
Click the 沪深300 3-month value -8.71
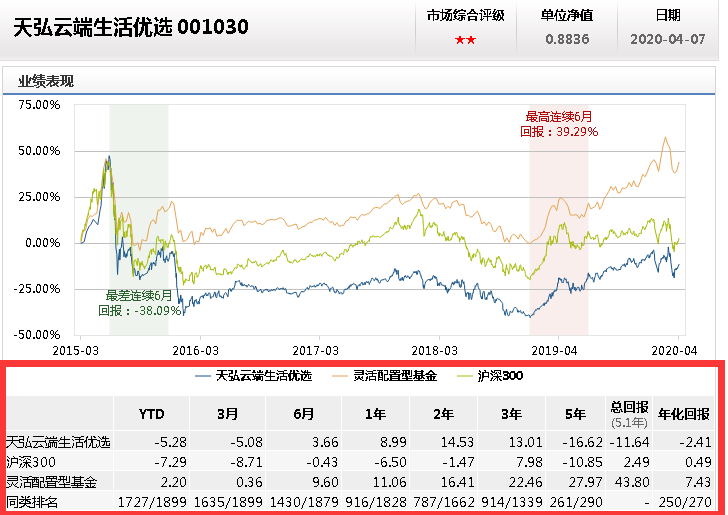coord(247,462)
